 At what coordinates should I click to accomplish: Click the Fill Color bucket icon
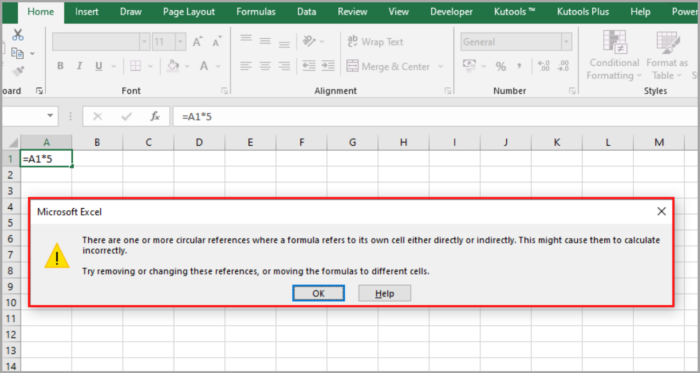coord(173,66)
